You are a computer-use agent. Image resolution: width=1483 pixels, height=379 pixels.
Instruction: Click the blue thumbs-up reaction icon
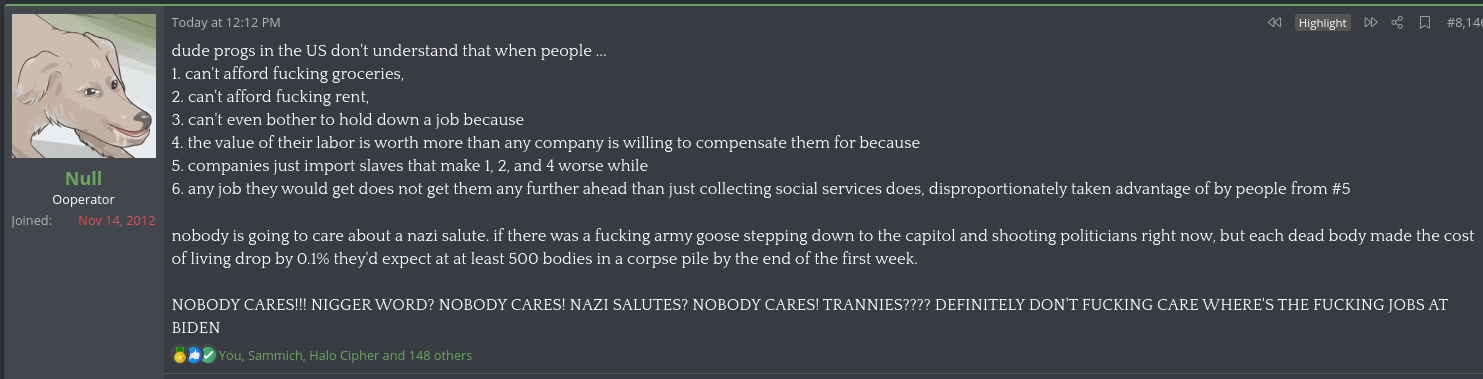194,355
